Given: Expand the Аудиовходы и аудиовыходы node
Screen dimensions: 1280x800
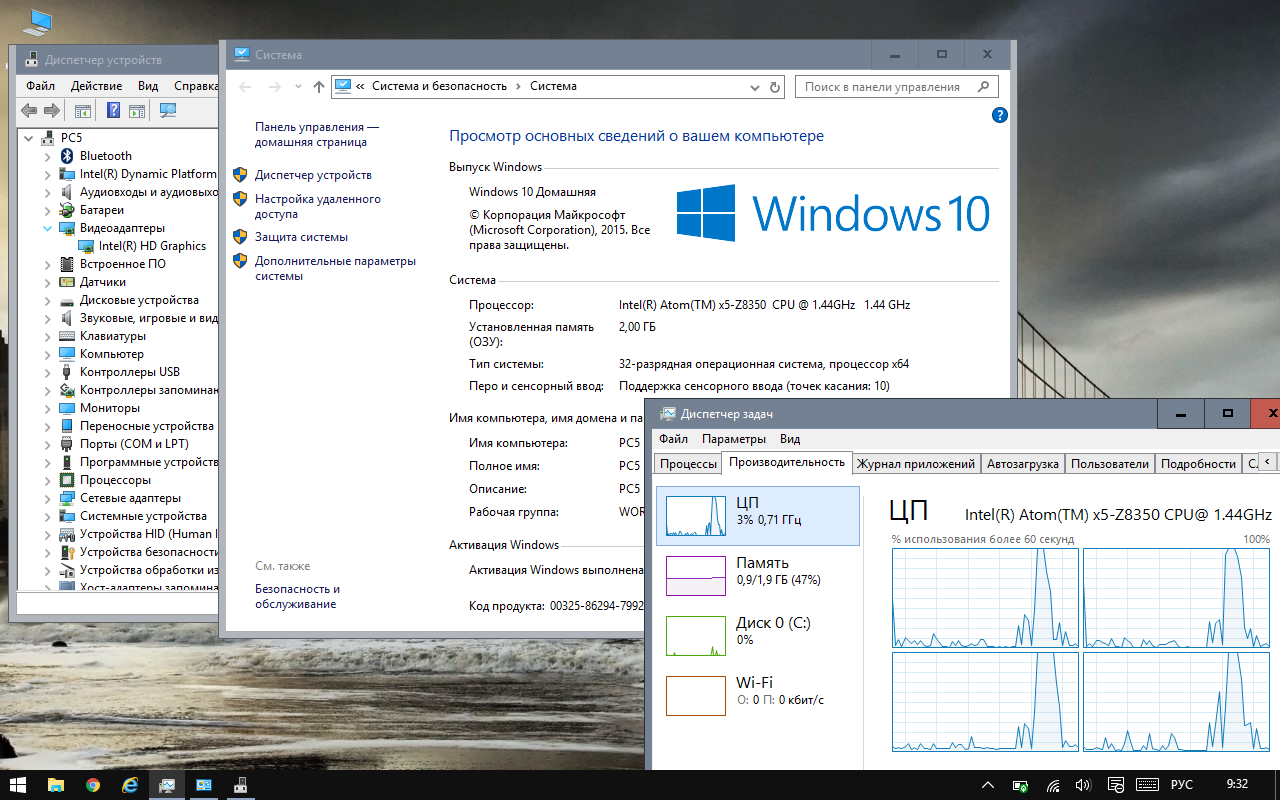Looking at the screenshot, I should (x=47, y=192).
